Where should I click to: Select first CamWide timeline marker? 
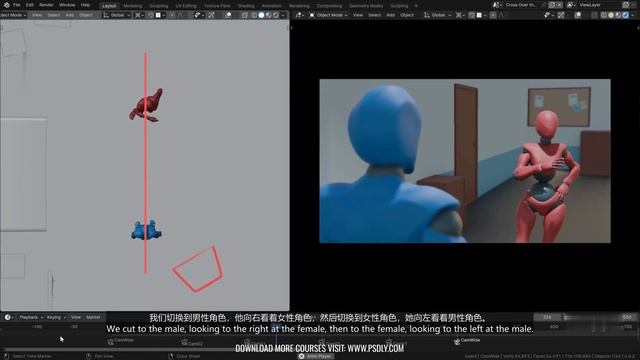point(120,340)
